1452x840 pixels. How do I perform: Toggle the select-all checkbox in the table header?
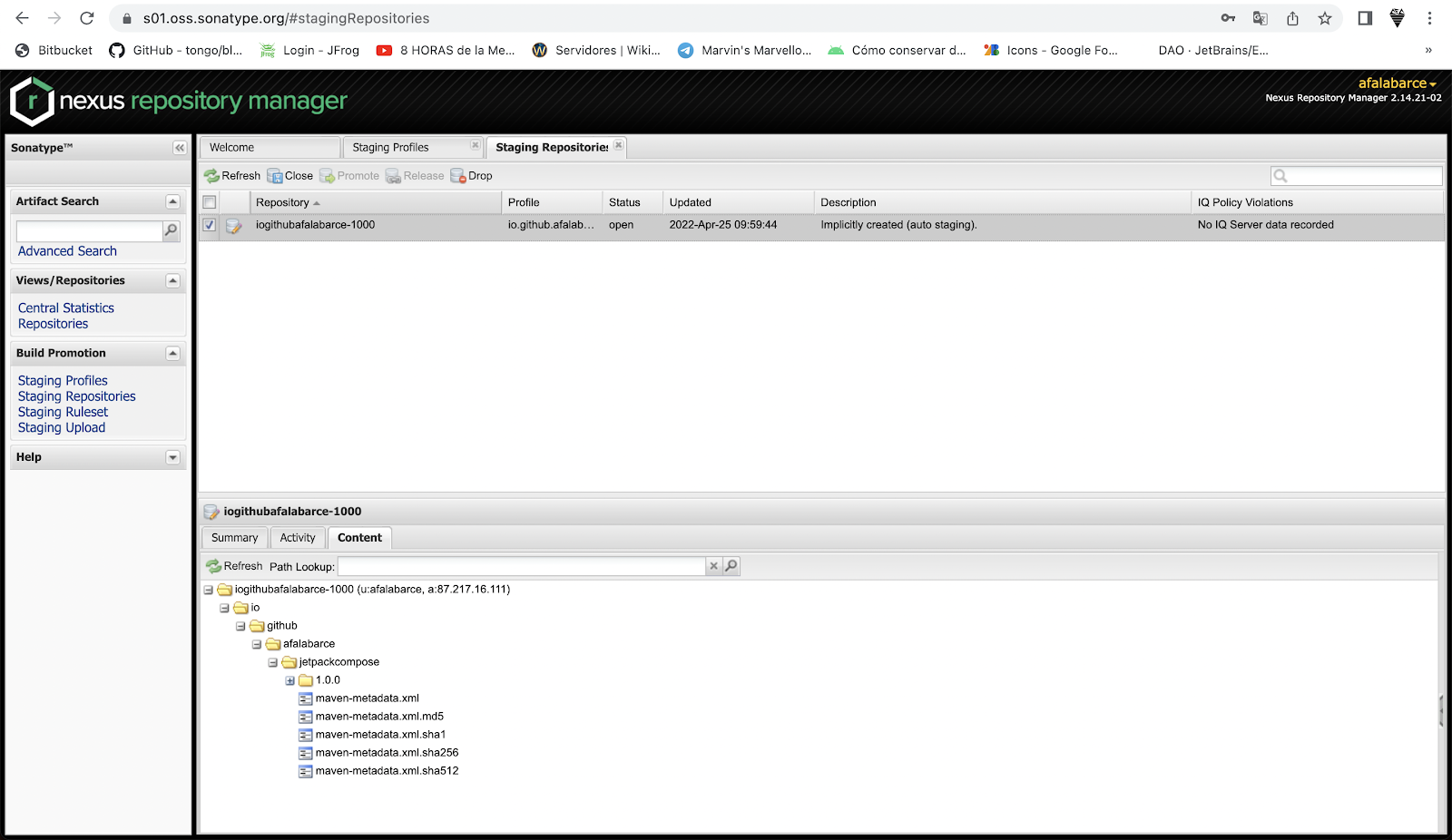[x=210, y=202]
